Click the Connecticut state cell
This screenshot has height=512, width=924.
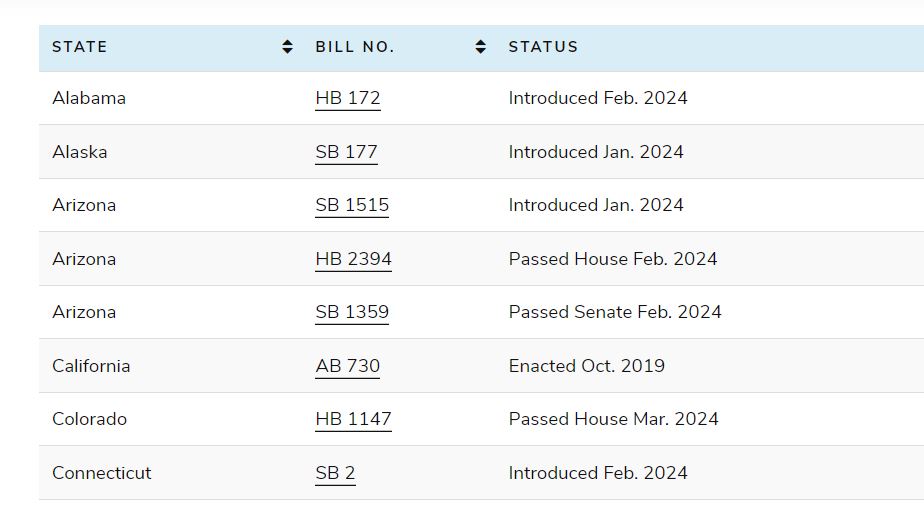point(102,473)
